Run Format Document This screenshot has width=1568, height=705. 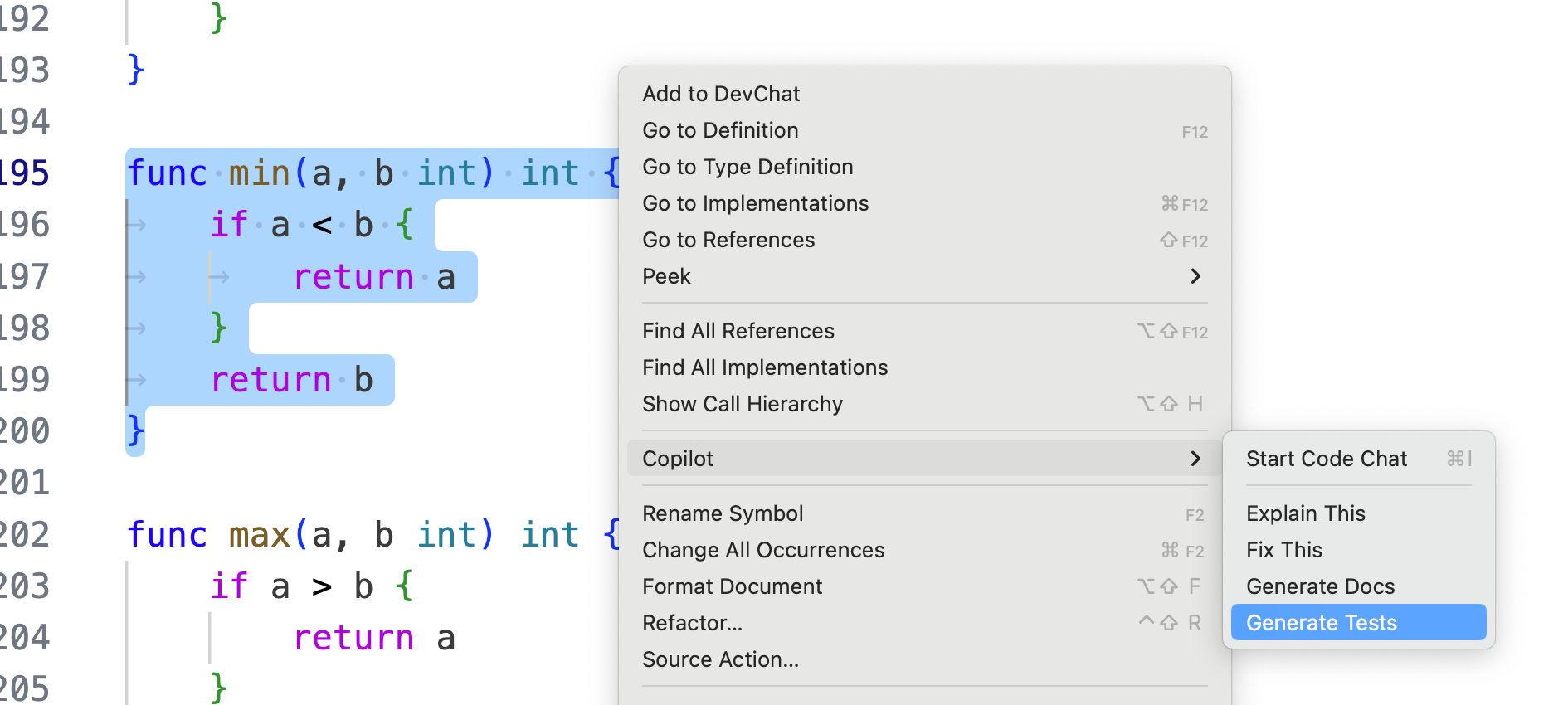pyautogui.click(x=732, y=586)
